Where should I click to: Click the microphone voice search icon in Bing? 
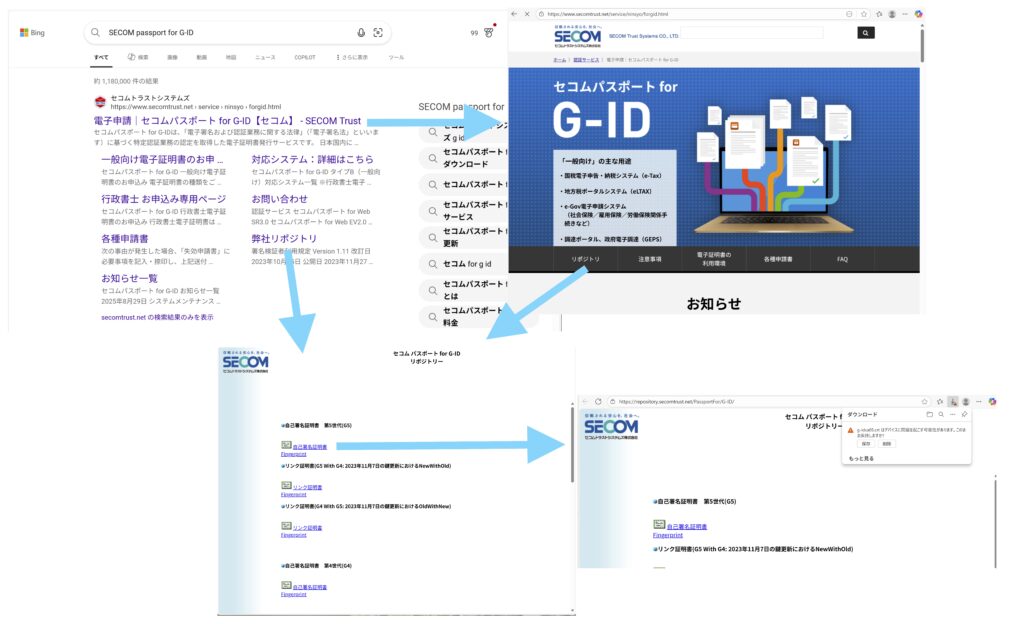(x=361, y=33)
